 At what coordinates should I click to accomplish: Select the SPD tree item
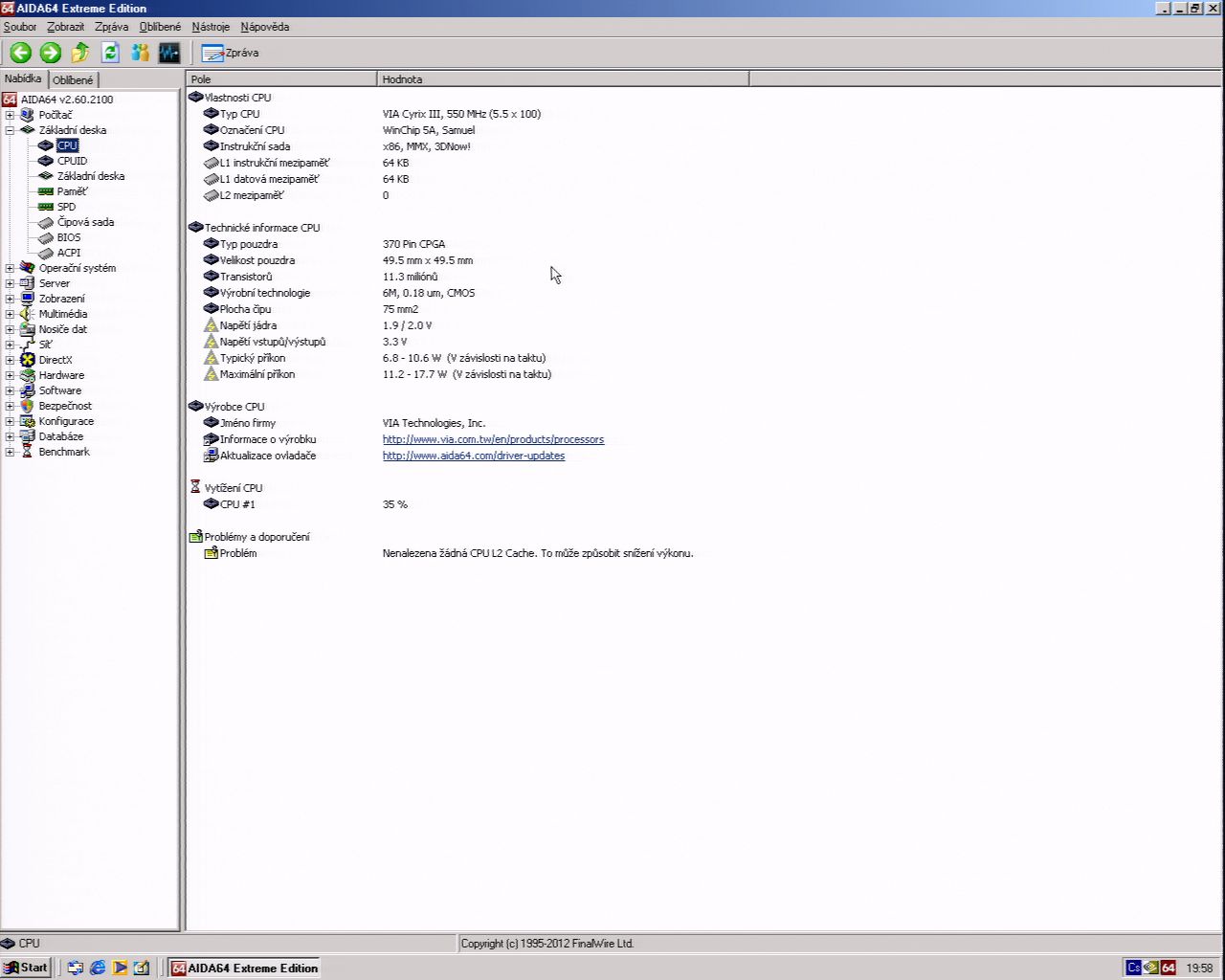66,207
